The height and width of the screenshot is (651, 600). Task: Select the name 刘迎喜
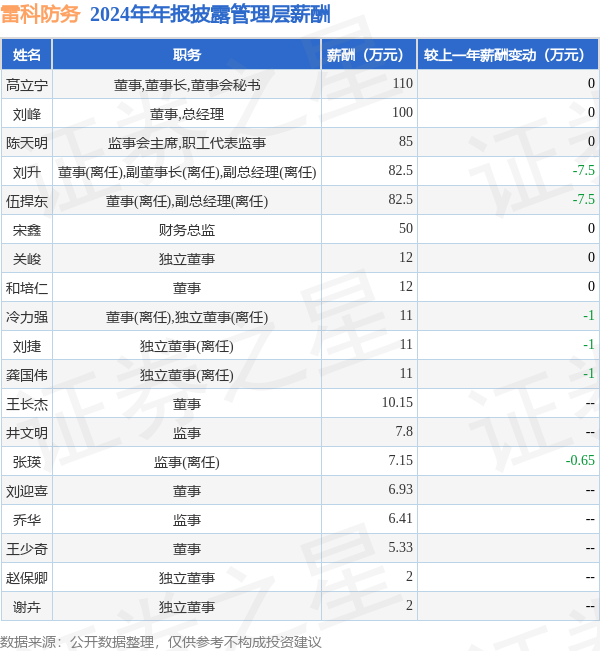[x=27, y=491]
